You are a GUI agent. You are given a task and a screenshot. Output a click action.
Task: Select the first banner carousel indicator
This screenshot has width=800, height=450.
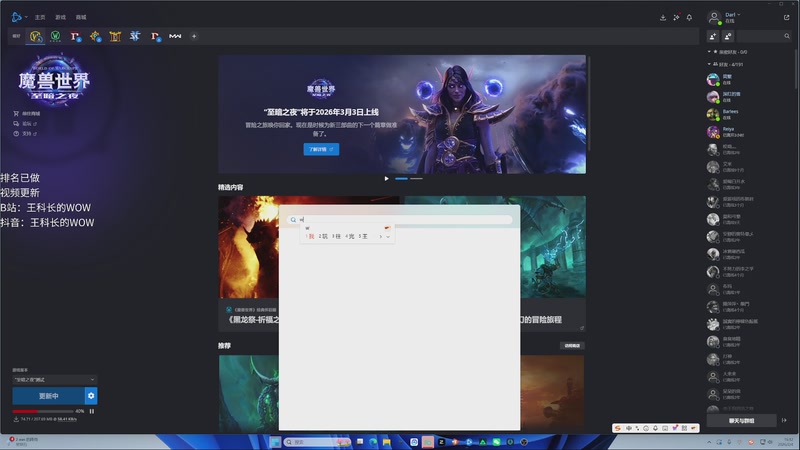click(x=402, y=179)
